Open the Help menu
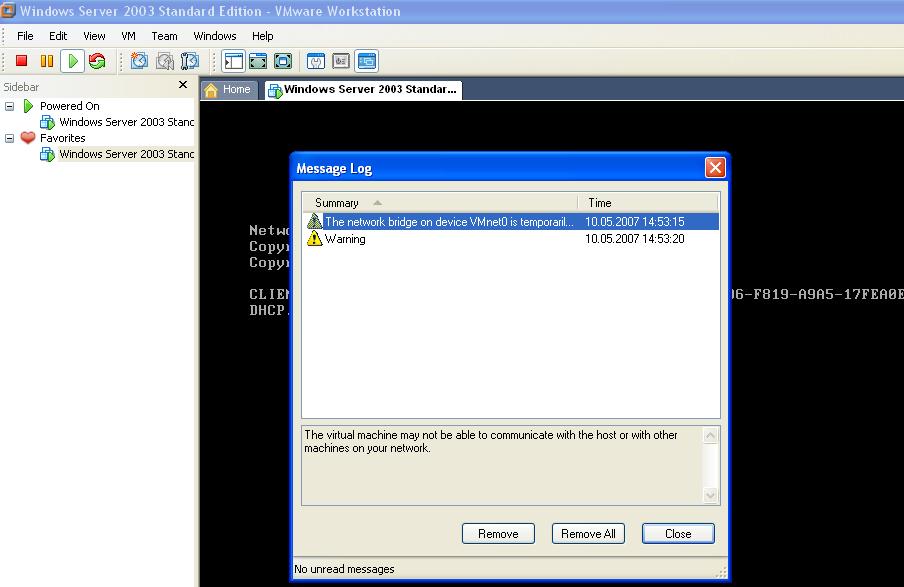 tap(262, 36)
